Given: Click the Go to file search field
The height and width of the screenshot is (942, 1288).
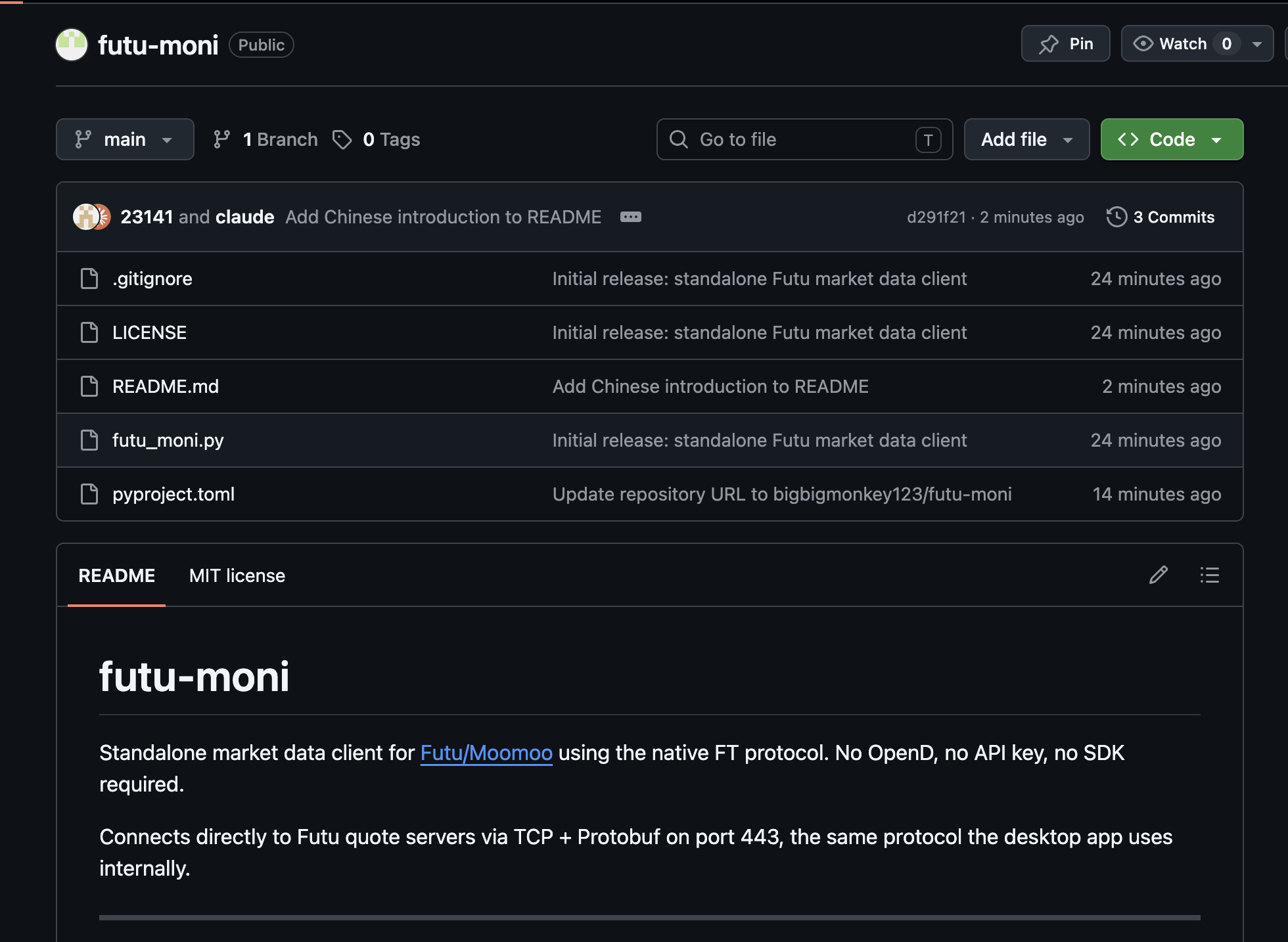Looking at the screenshot, I should pos(804,139).
